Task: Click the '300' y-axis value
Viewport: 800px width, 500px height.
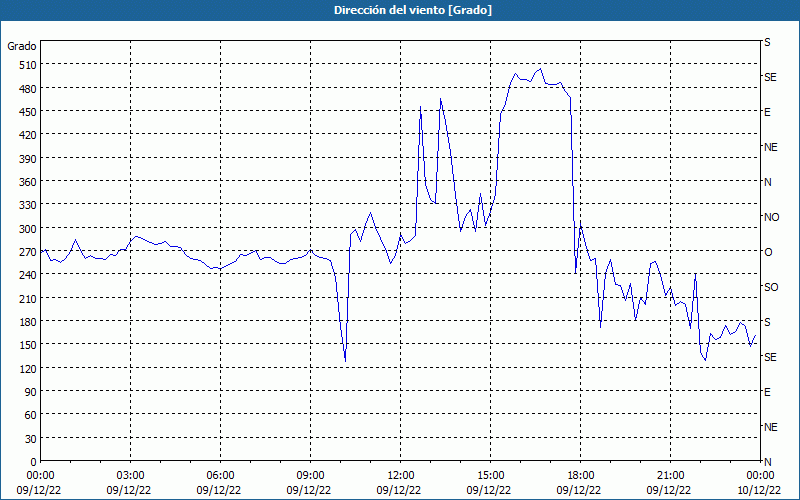Action: pos(29,229)
